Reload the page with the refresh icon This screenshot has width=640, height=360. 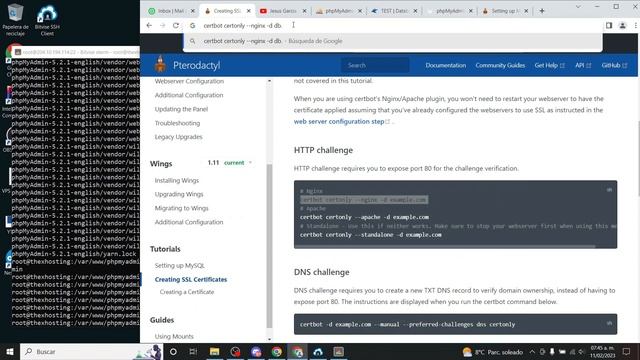pyautogui.click(x=176, y=25)
